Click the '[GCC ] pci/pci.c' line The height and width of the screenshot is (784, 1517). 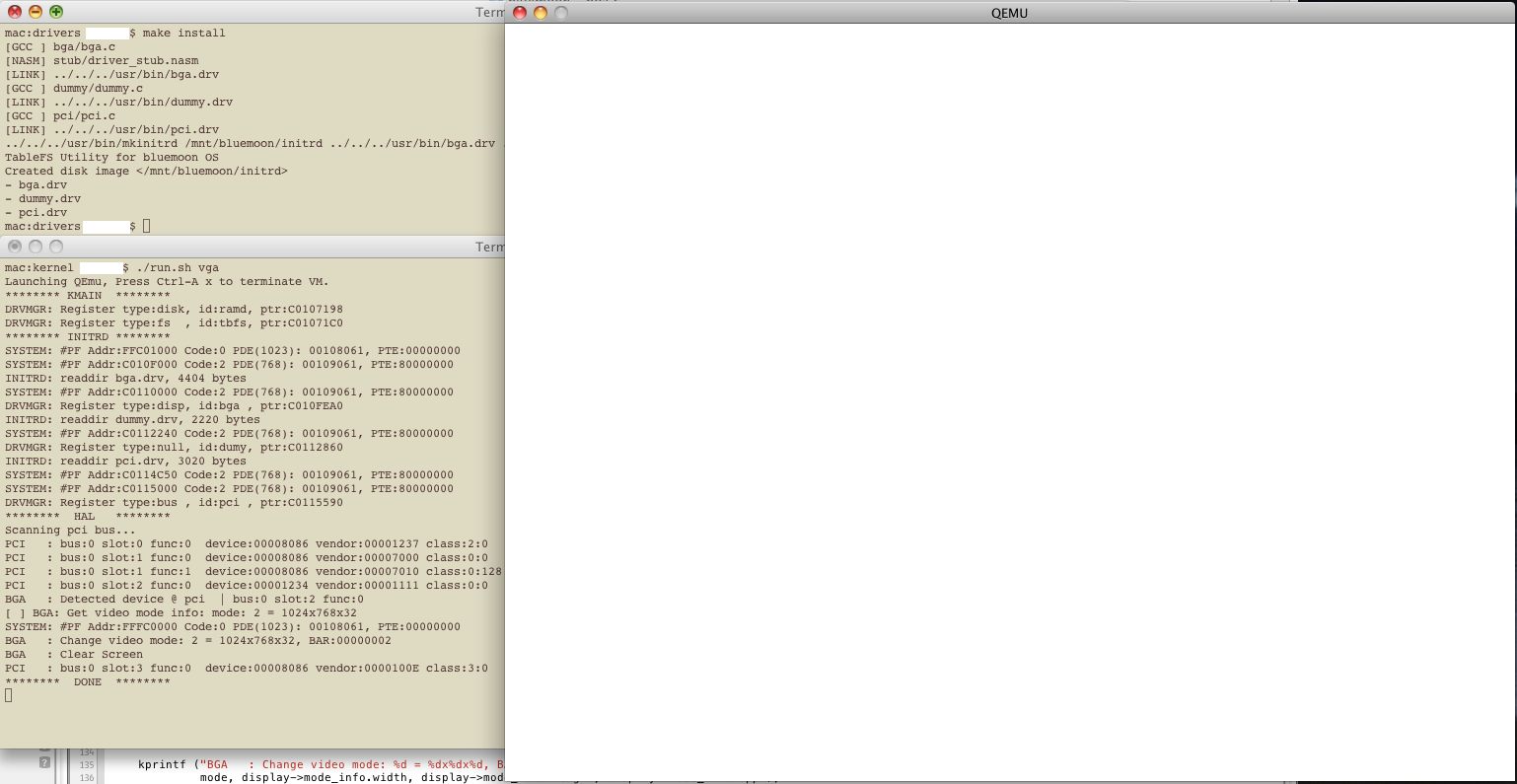pos(60,115)
